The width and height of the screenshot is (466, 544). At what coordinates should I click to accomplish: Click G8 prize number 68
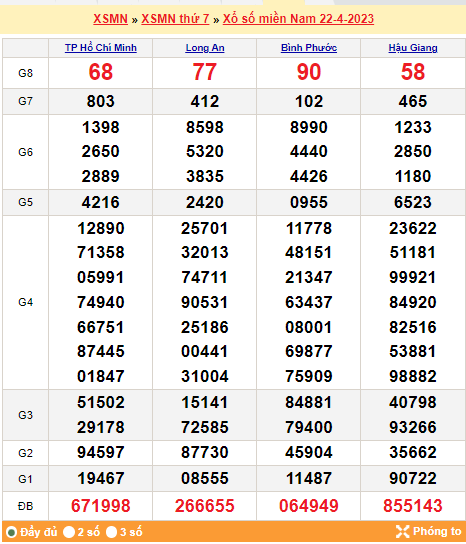click(101, 72)
